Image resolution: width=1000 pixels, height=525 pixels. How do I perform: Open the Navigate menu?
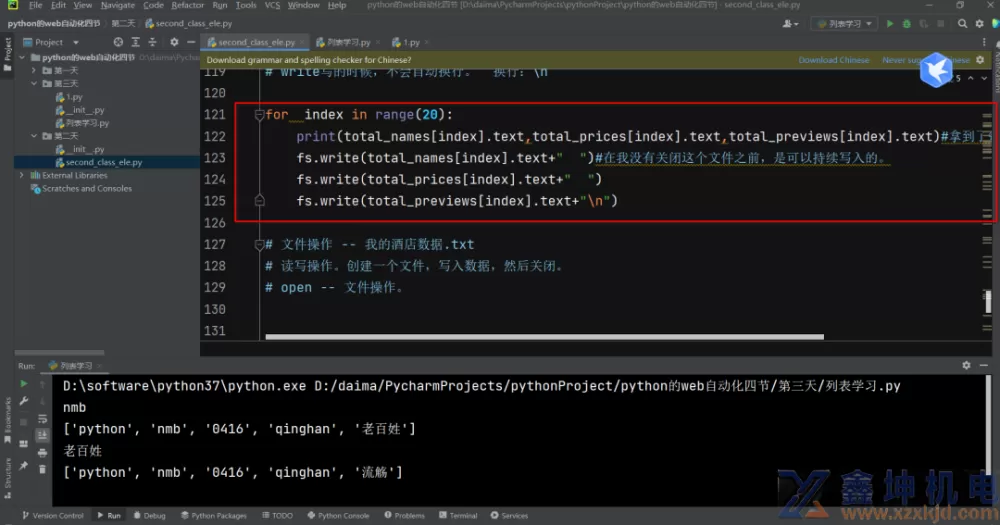pos(117,5)
